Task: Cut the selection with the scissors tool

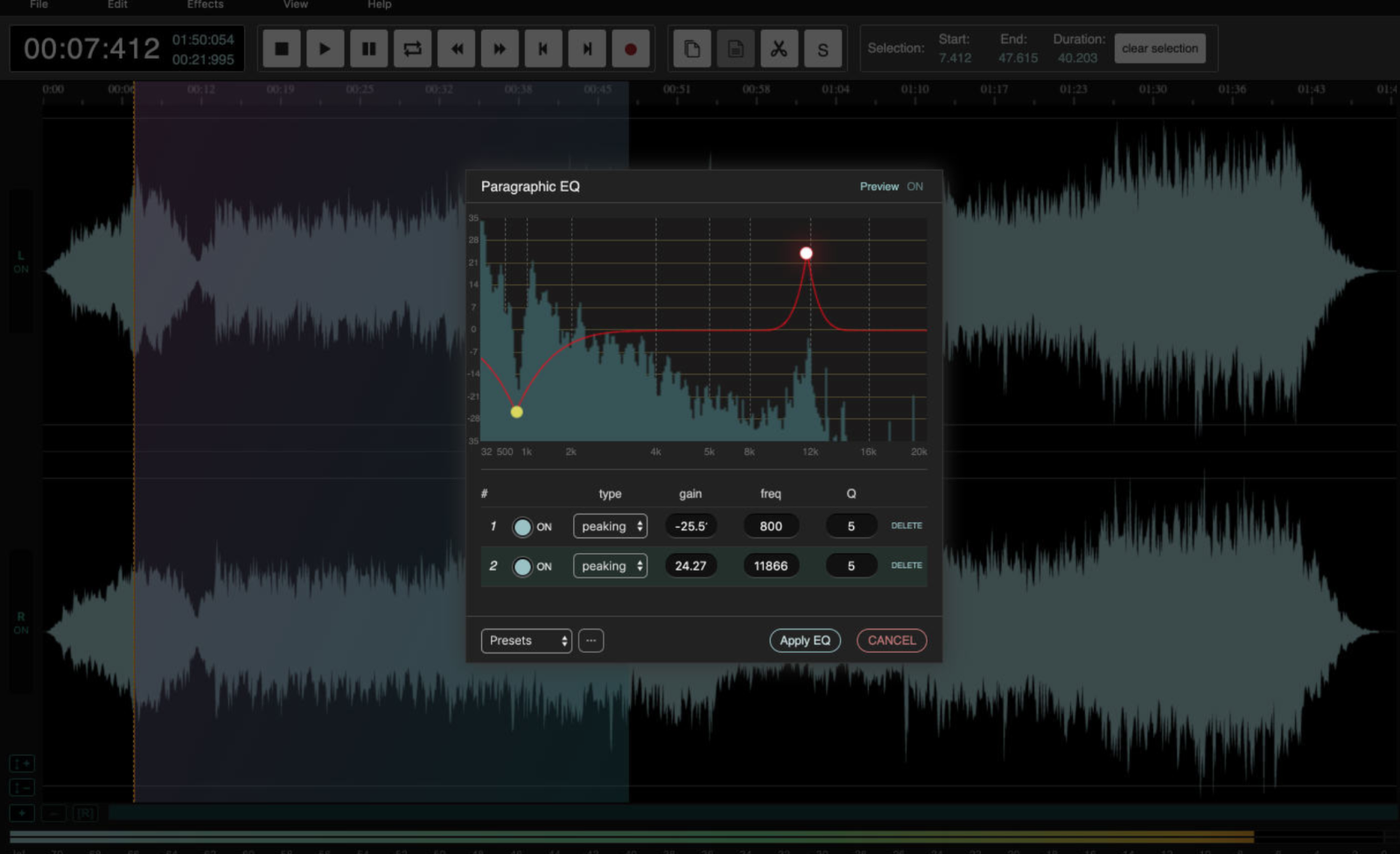Action: click(x=780, y=48)
